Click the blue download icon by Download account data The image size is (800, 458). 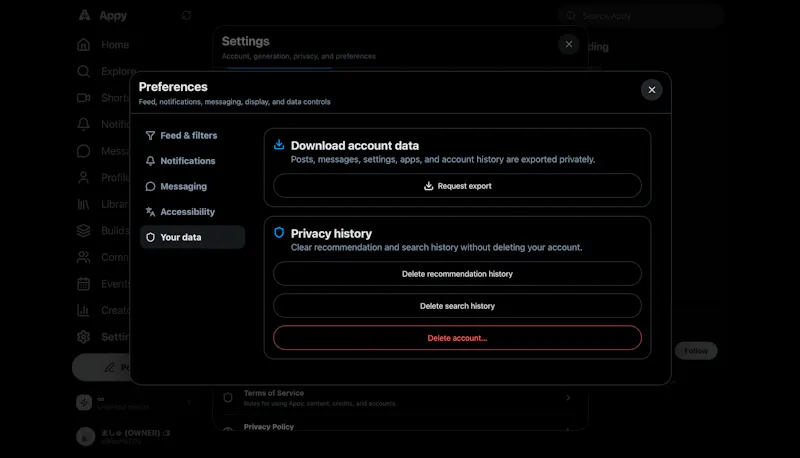click(x=279, y=145)
